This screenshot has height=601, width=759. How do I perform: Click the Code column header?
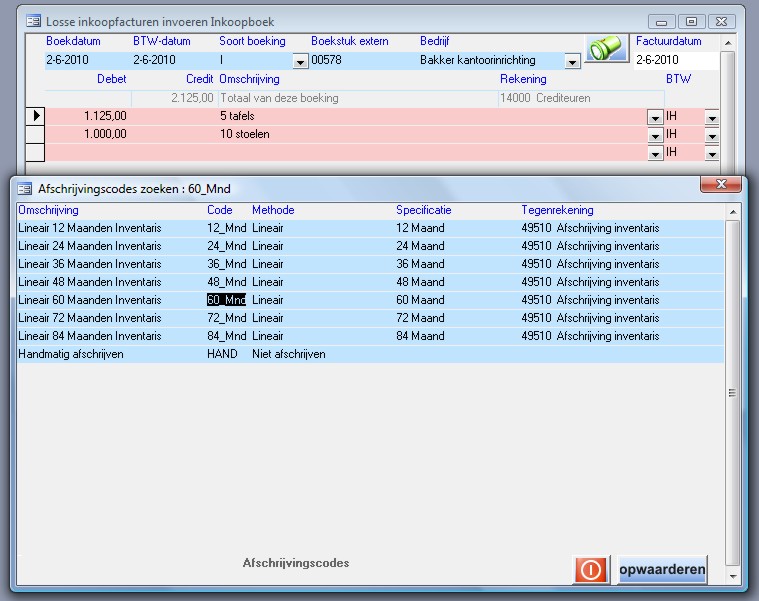220,210
